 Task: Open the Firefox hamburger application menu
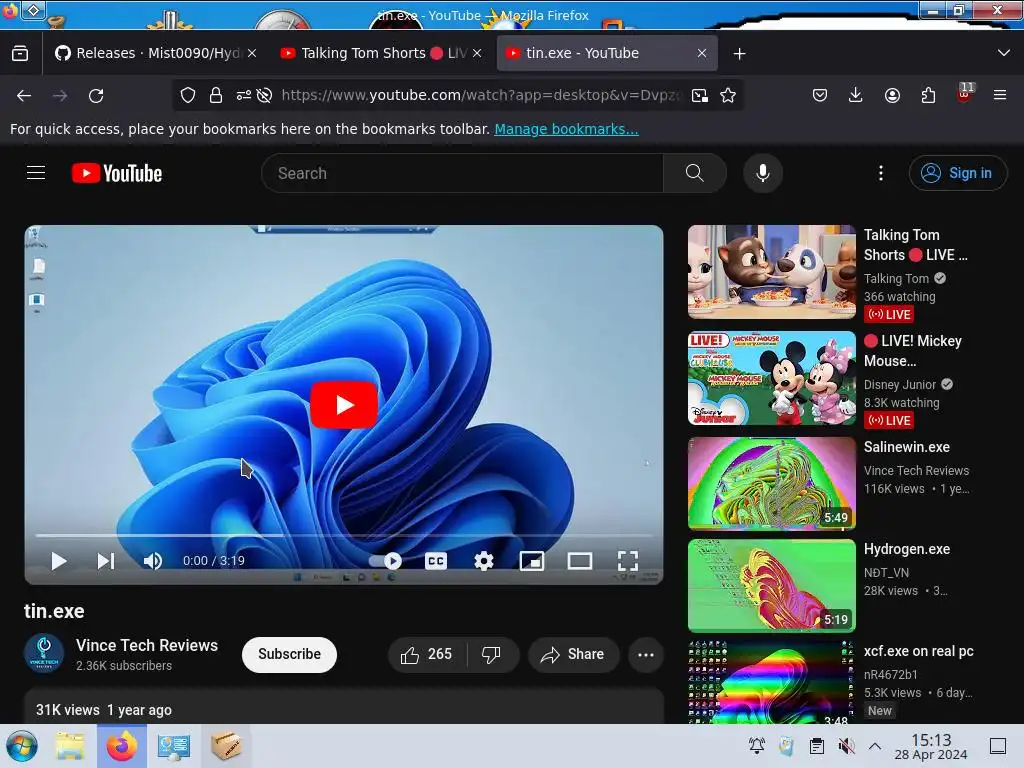pyautogui.click(x=1000, y=95)
